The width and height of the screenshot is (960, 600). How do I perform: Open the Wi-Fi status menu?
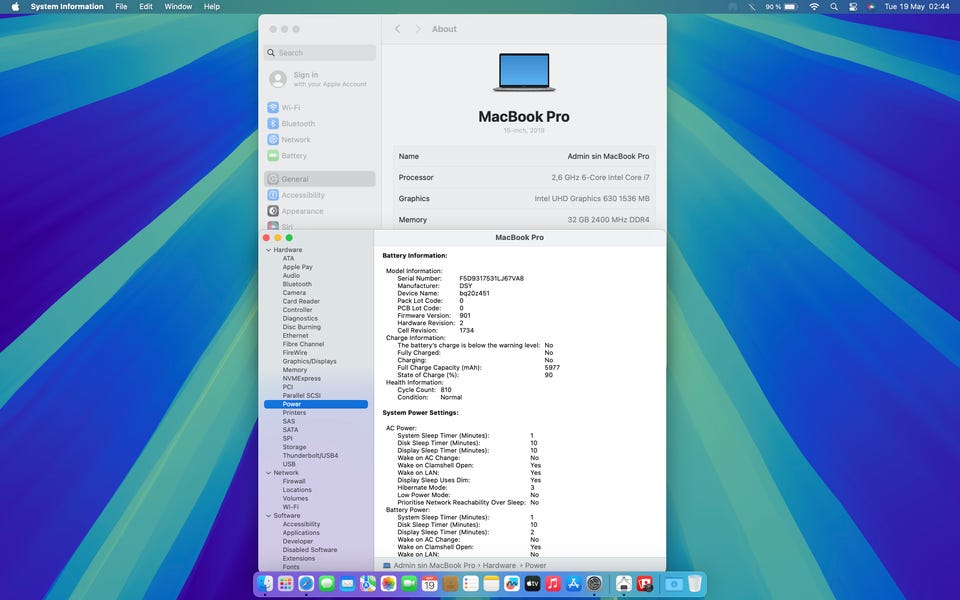(x=814, y=7)
